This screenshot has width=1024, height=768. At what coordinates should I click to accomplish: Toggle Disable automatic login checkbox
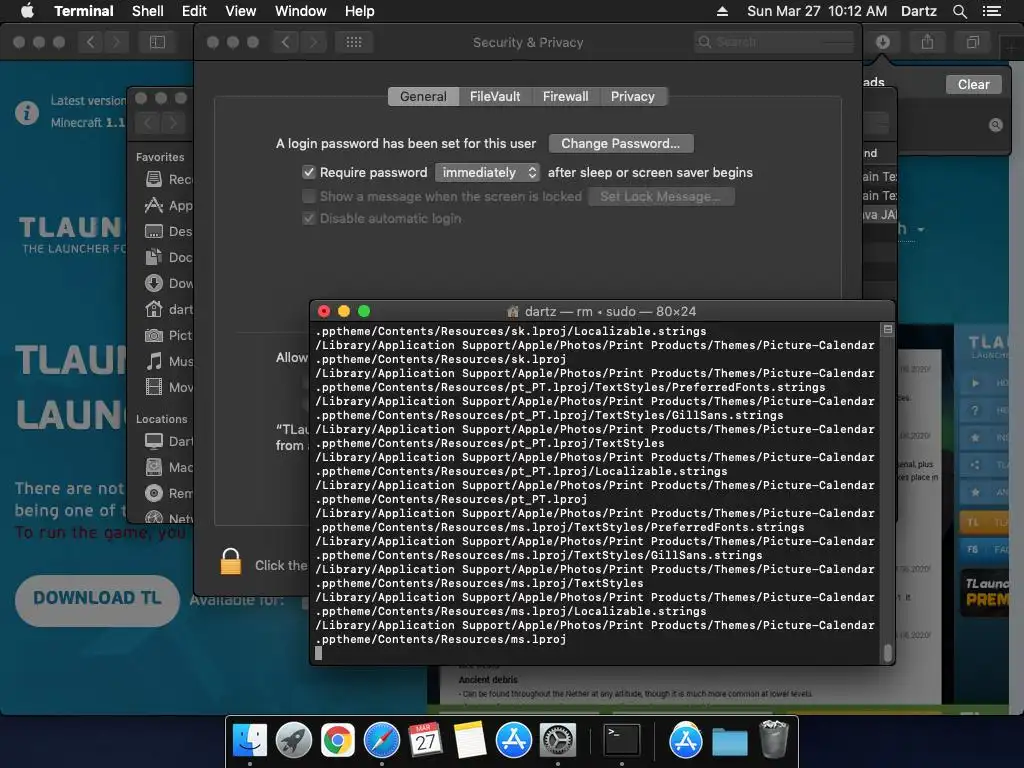309,218
